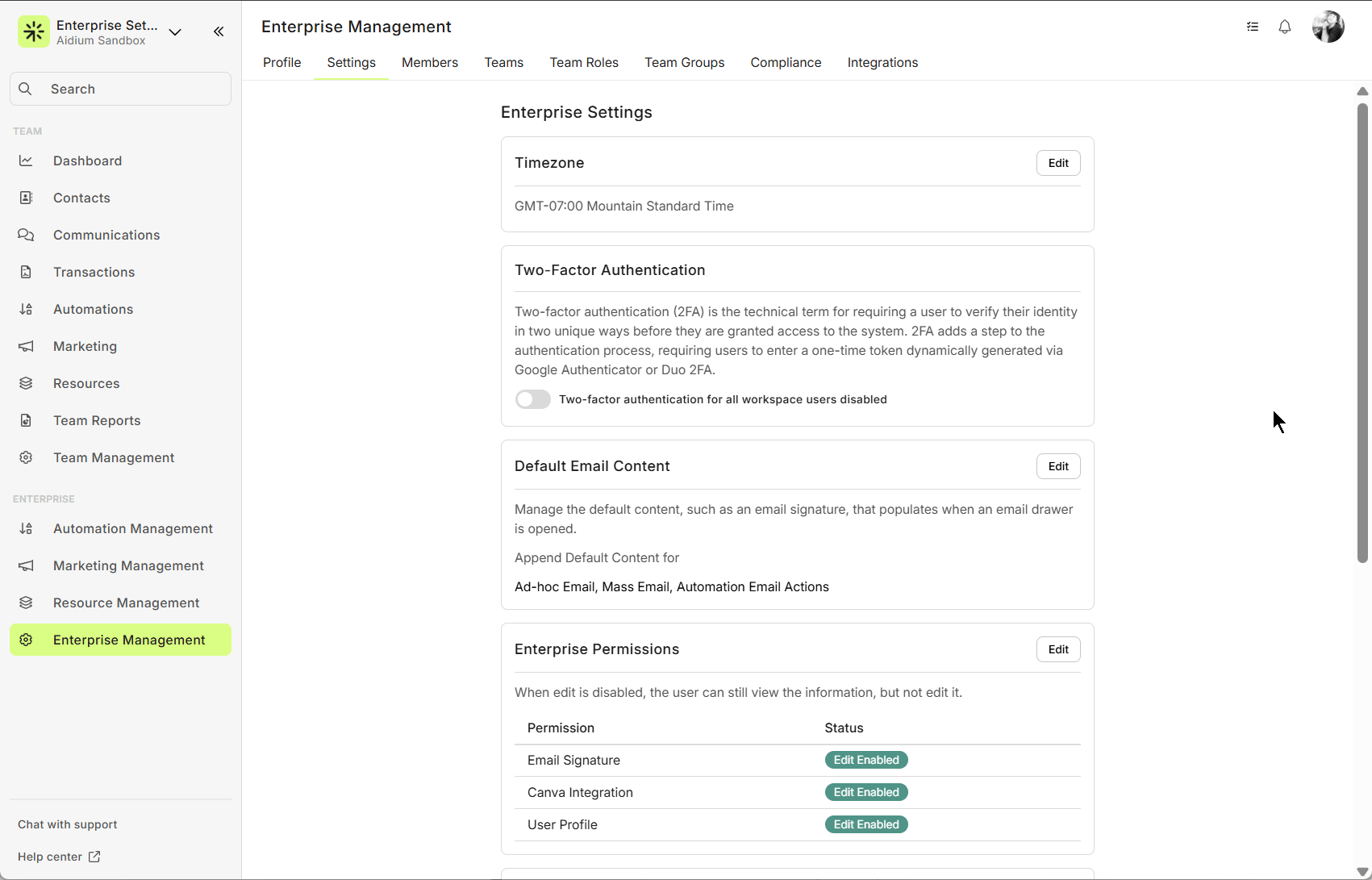Image resolution: width=1372 pixels, height=880 pixels.
Task: Expand the Enterprise Set workspace dropdown
Action: pyautogui.click(x=175, y=32)
